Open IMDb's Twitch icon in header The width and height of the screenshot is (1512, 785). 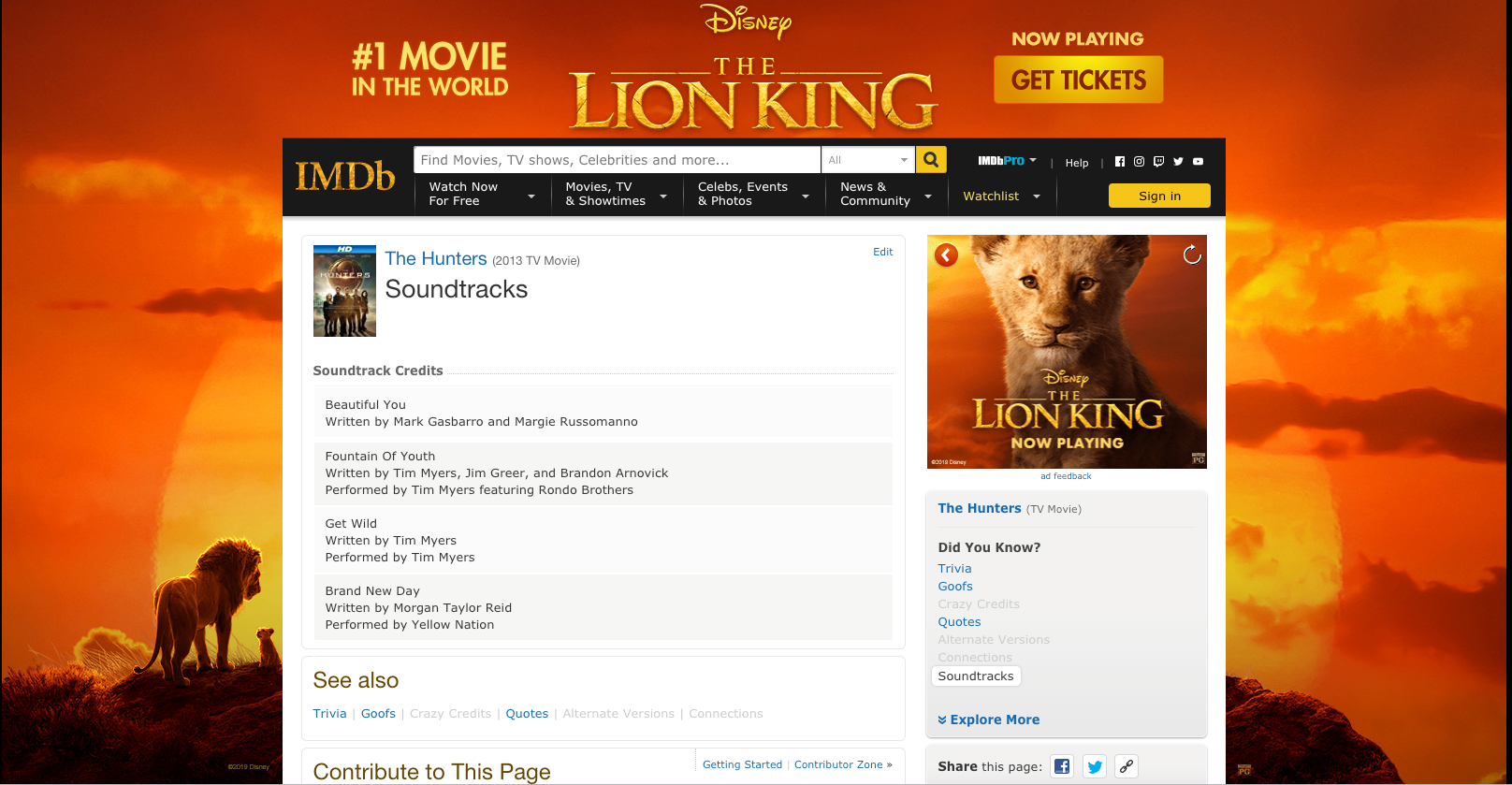[1158, 162]
